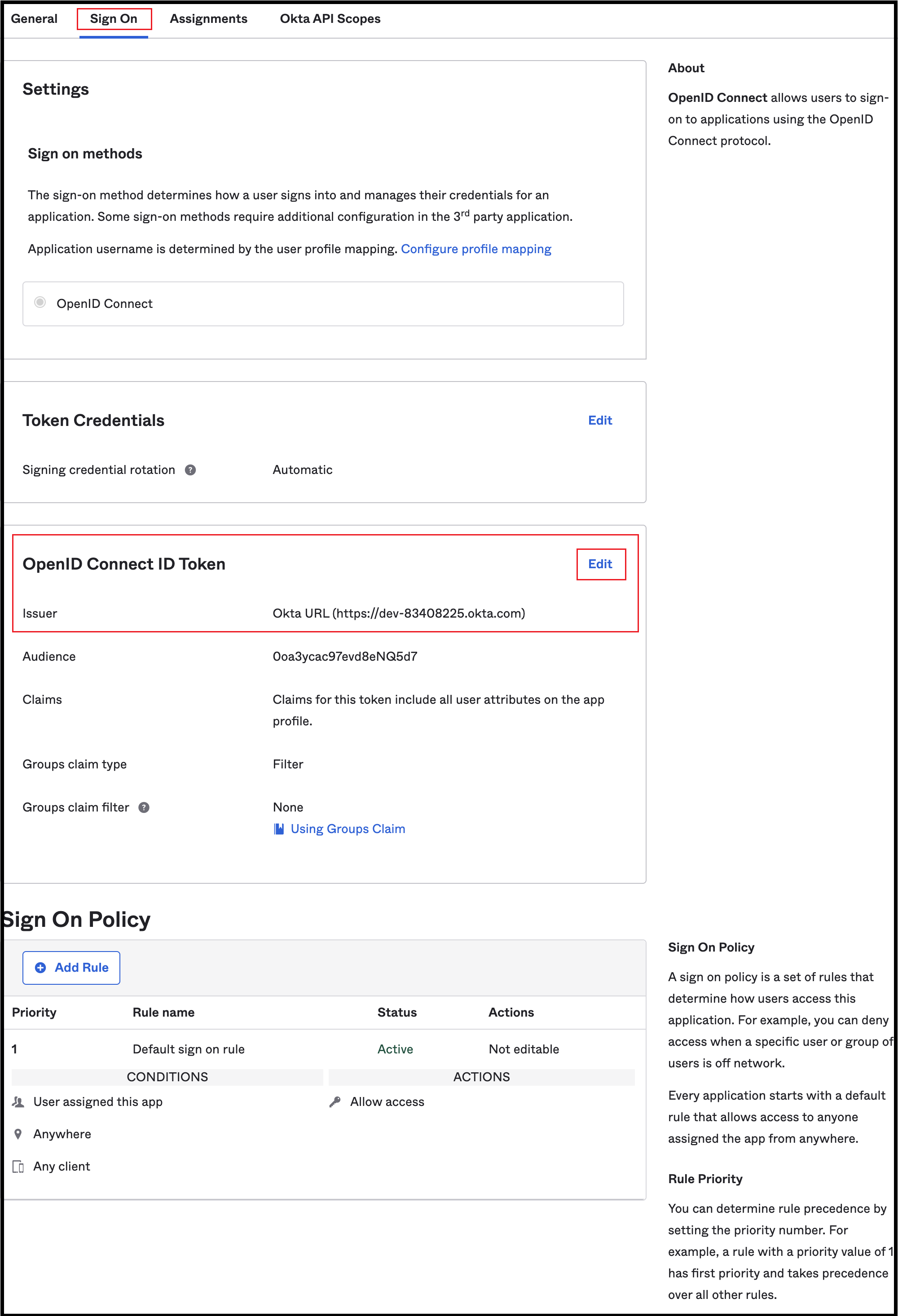
Task: Click the device icon next to Any client
Action: point(18,1165)
